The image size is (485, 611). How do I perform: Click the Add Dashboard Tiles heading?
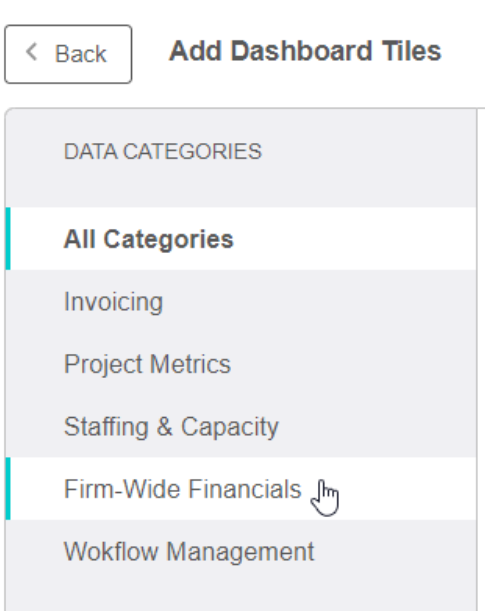305,51
